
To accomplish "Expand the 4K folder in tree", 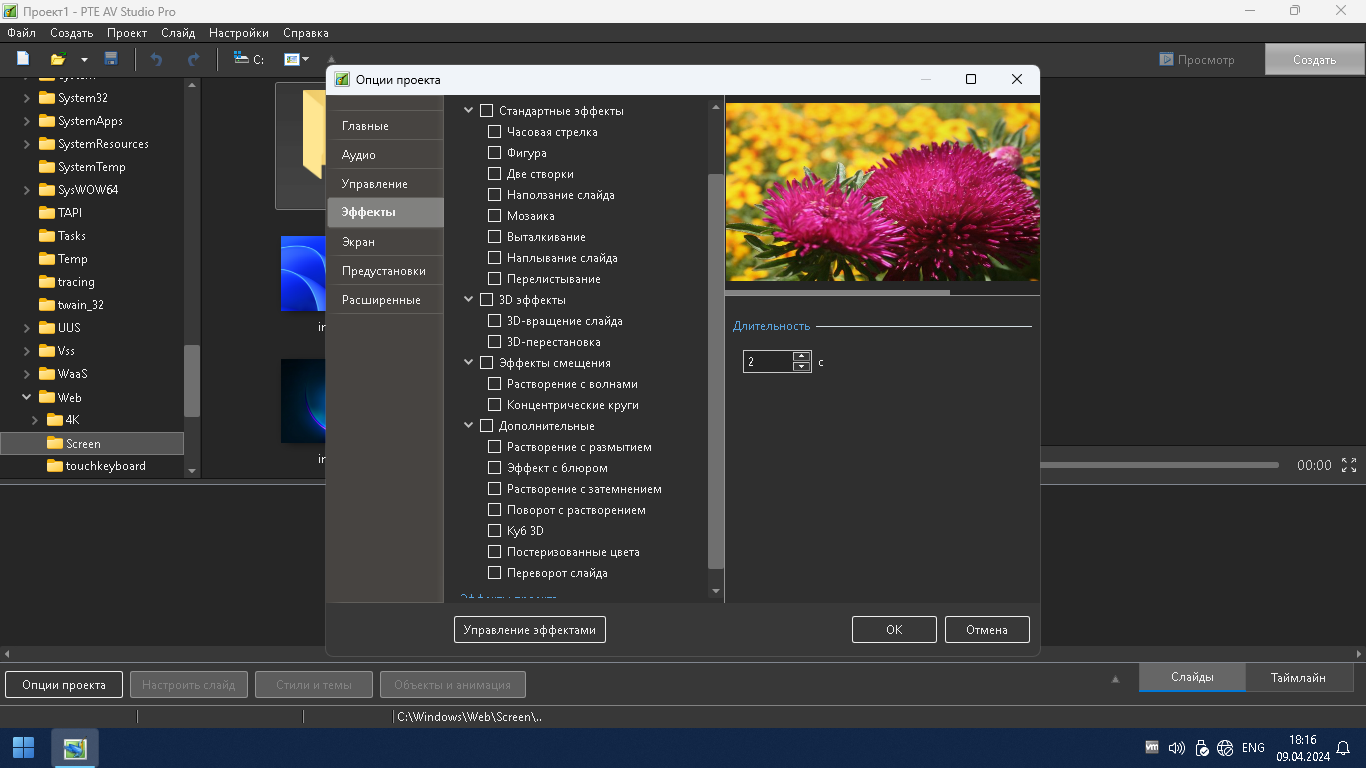I will click(35, 420).
